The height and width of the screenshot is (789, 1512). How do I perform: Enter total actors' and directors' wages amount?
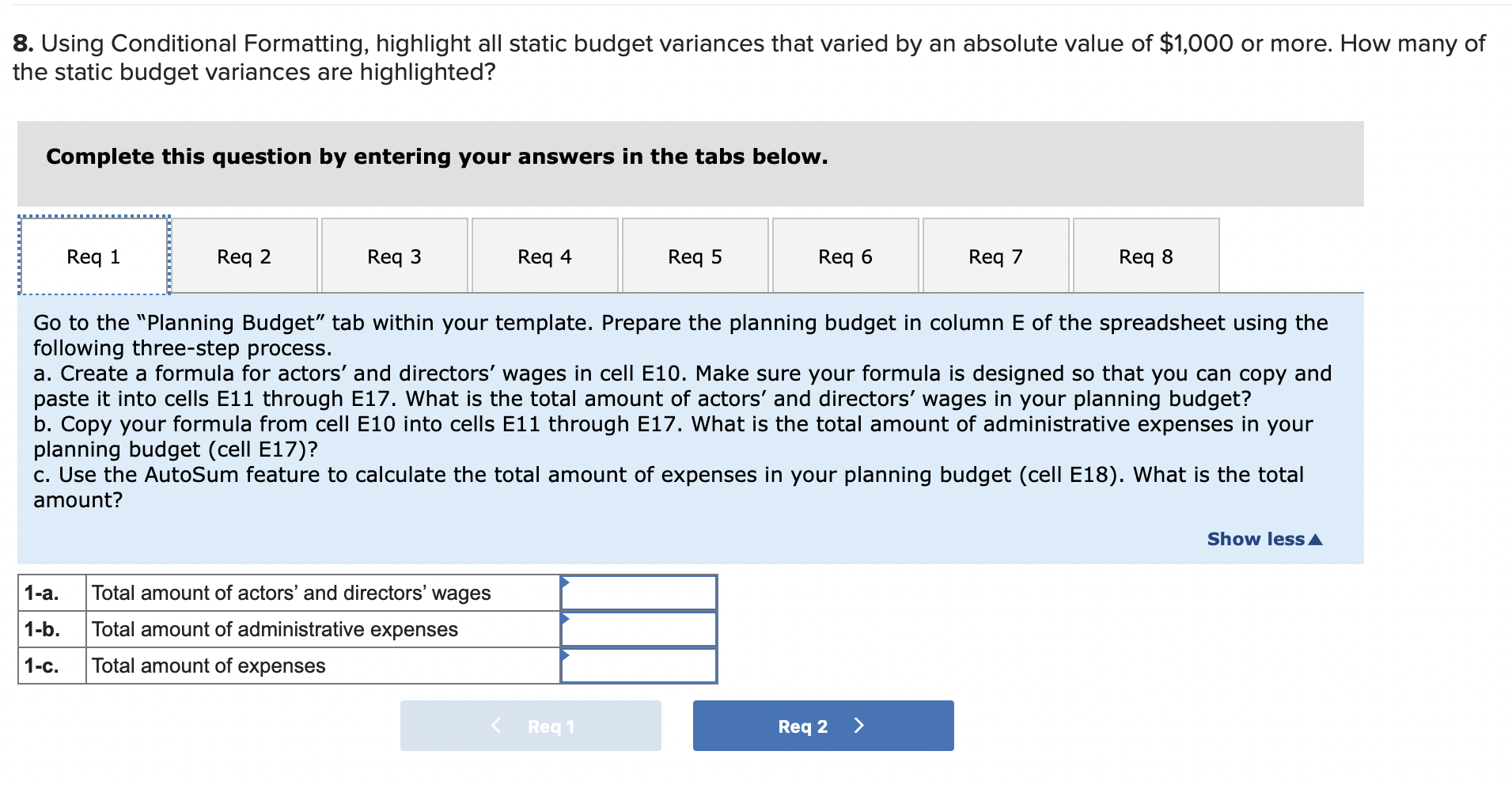[x=639, y=592]
